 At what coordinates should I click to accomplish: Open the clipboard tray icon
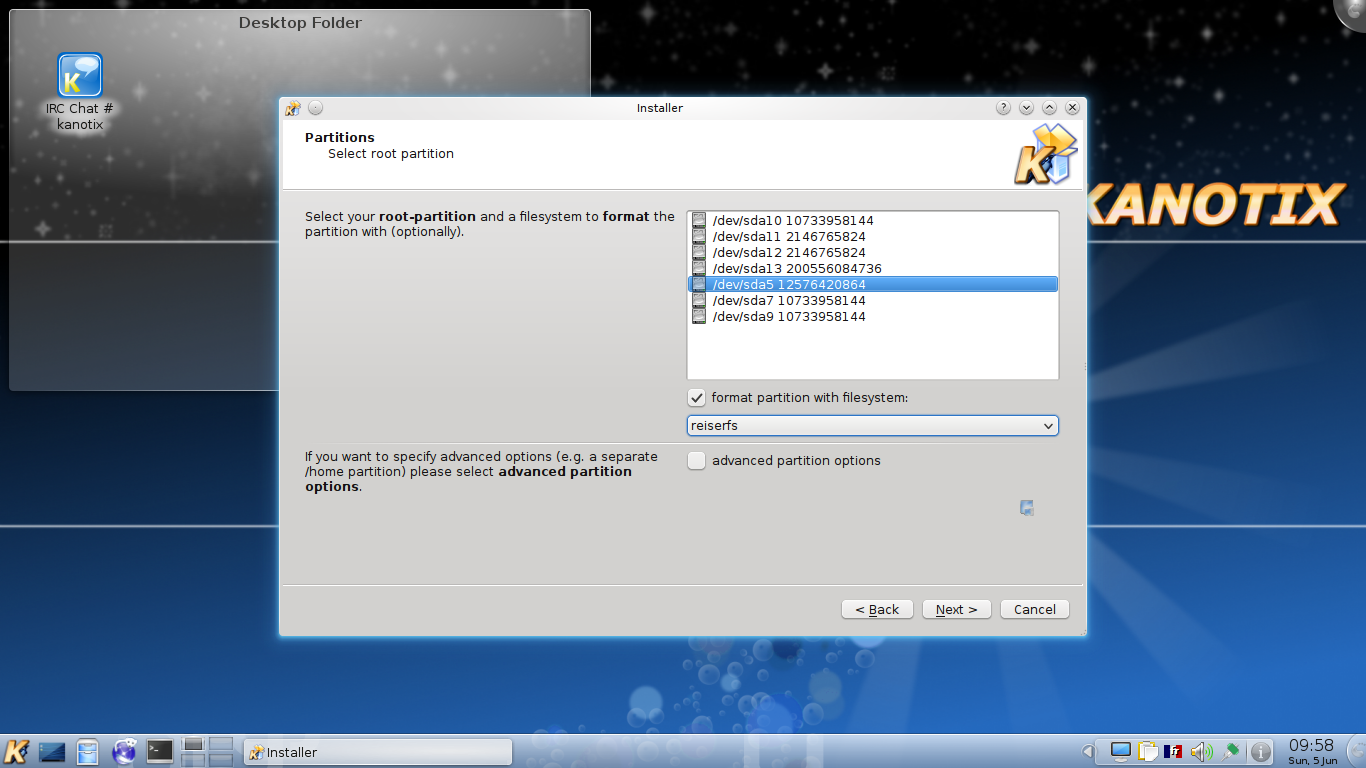click(1147, 751)
